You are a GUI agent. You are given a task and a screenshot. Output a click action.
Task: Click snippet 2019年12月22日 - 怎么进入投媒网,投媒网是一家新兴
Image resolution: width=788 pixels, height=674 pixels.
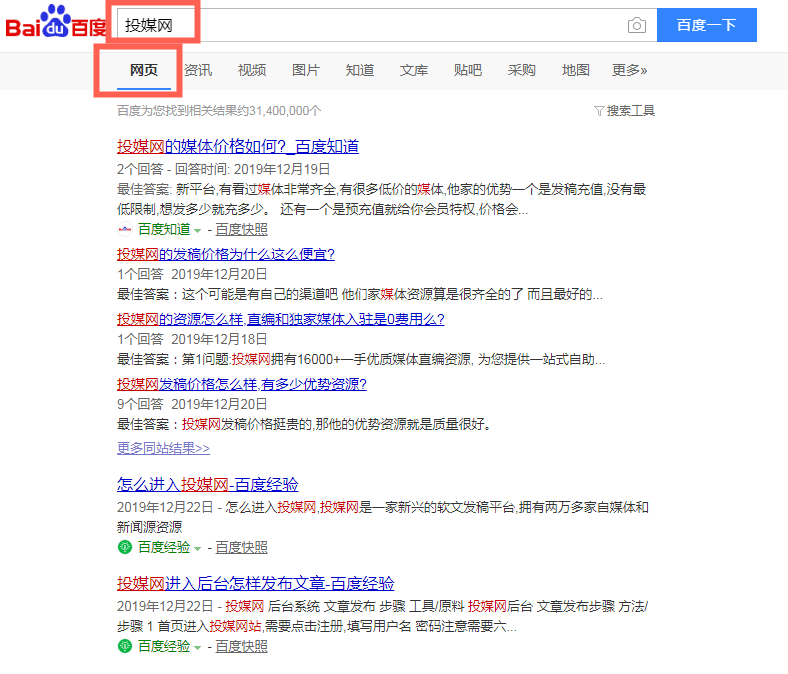(x=383, y=517)
